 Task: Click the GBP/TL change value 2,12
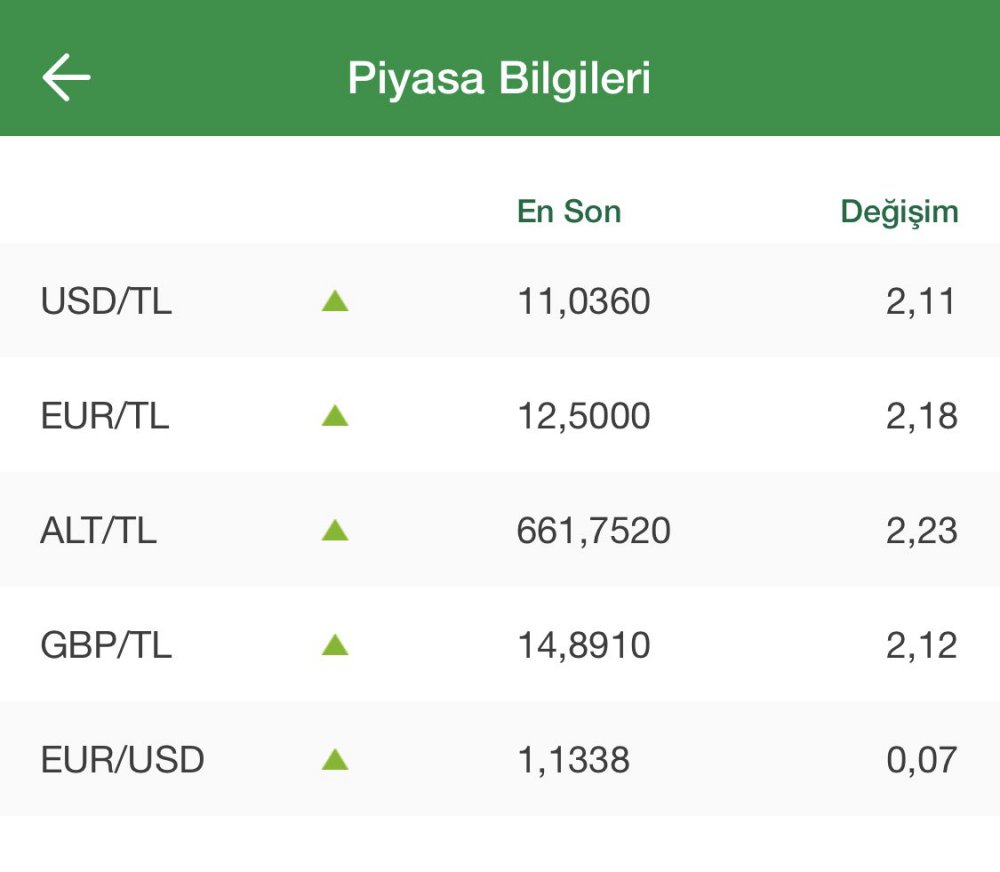pos(921,646)
